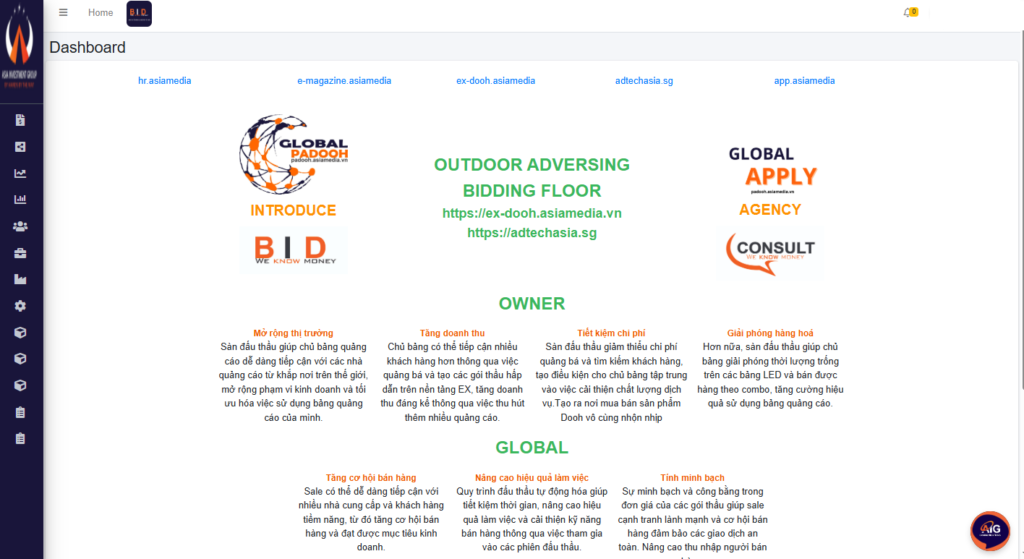This screenshot has height=559, width=1024.
Task: Go to Home in top navigation
Action: coord(100,13)
